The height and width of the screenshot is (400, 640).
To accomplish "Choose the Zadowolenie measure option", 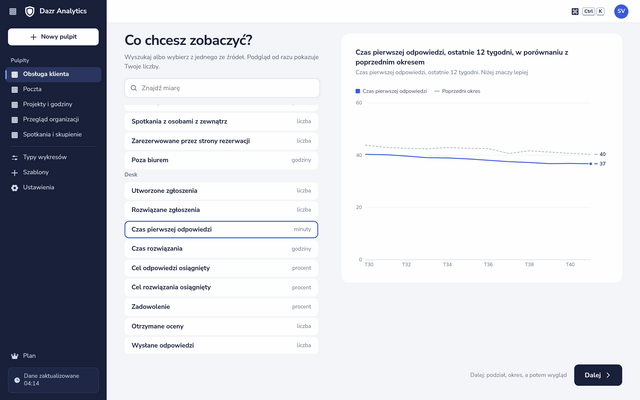I will point(221,307).
